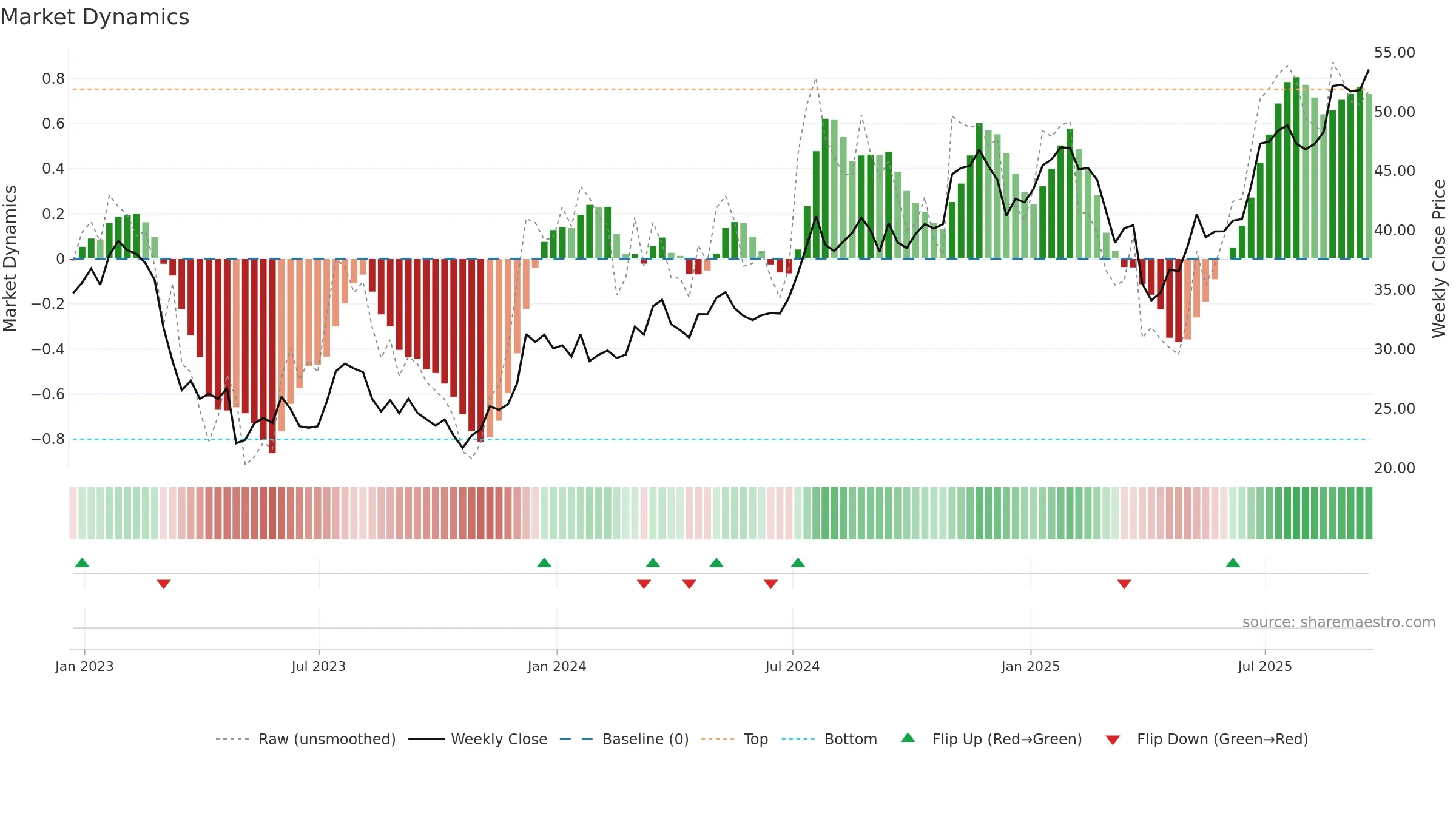
Task: Click the last green heat-strip cell
Action: (1368, 513)
